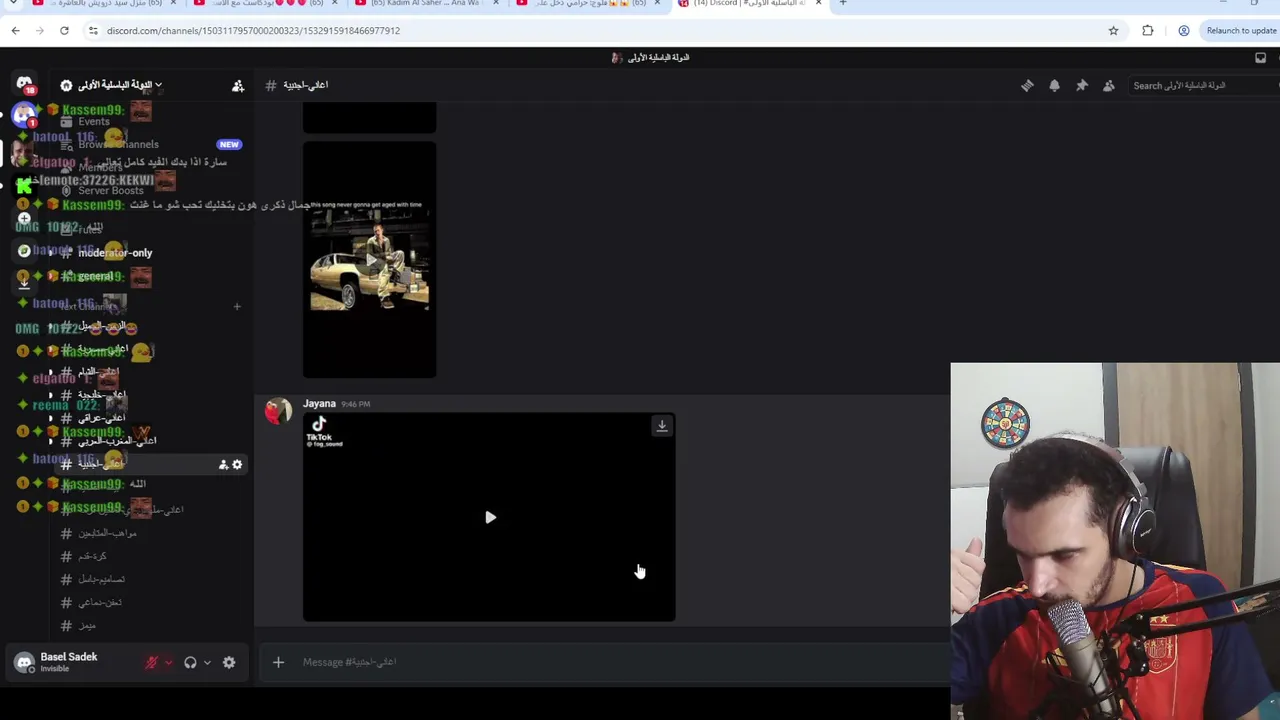Open Browse Channels
Viewport: 1280px width, 720px height.
[118, 145]
